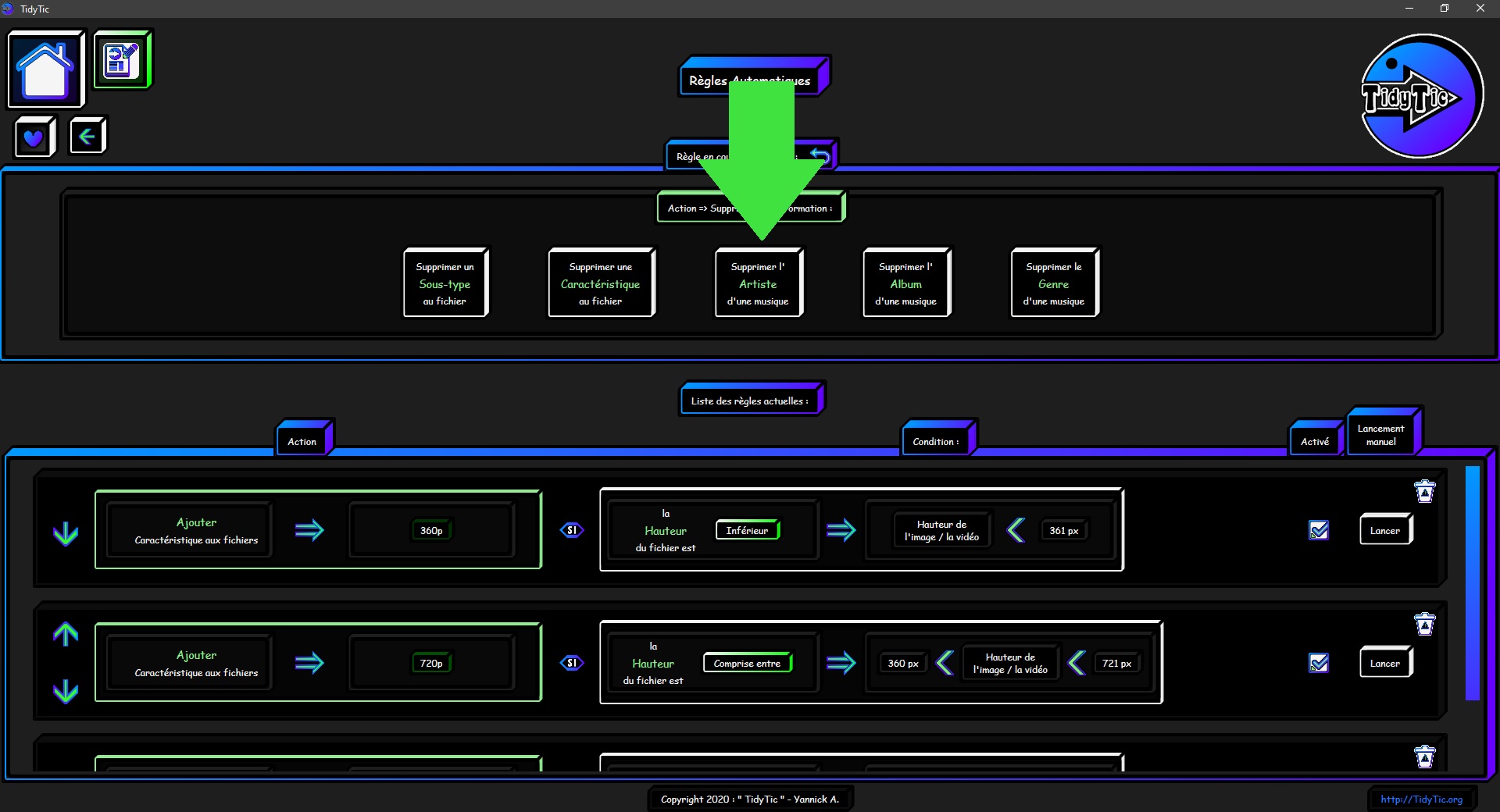Click Hauteur de l'image / la vidéo in 360p rule

(941, 530)
